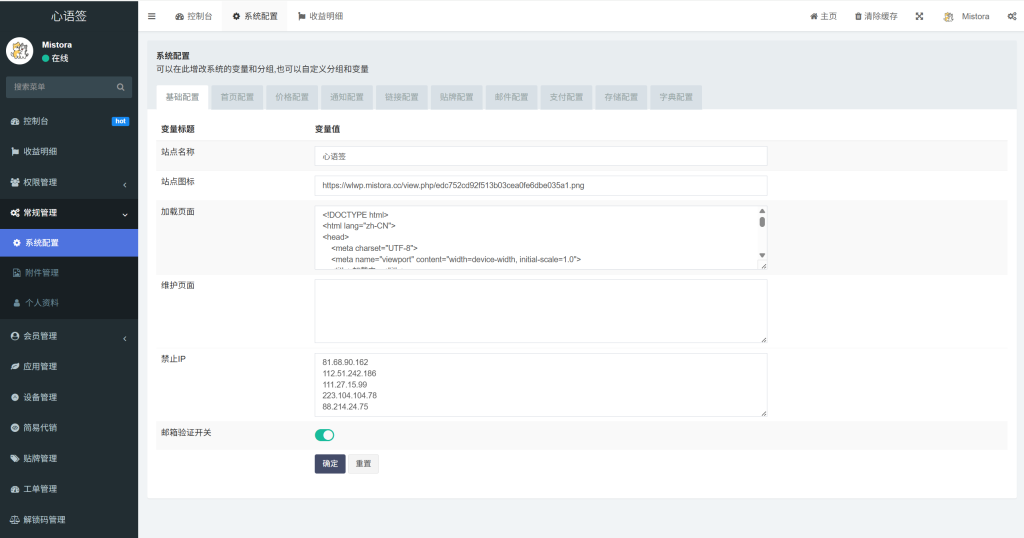This screenshot has width=1024, height=538.
Task: Click the 加载页面 textarea scroll-up arrow
Action: point(761,211)
